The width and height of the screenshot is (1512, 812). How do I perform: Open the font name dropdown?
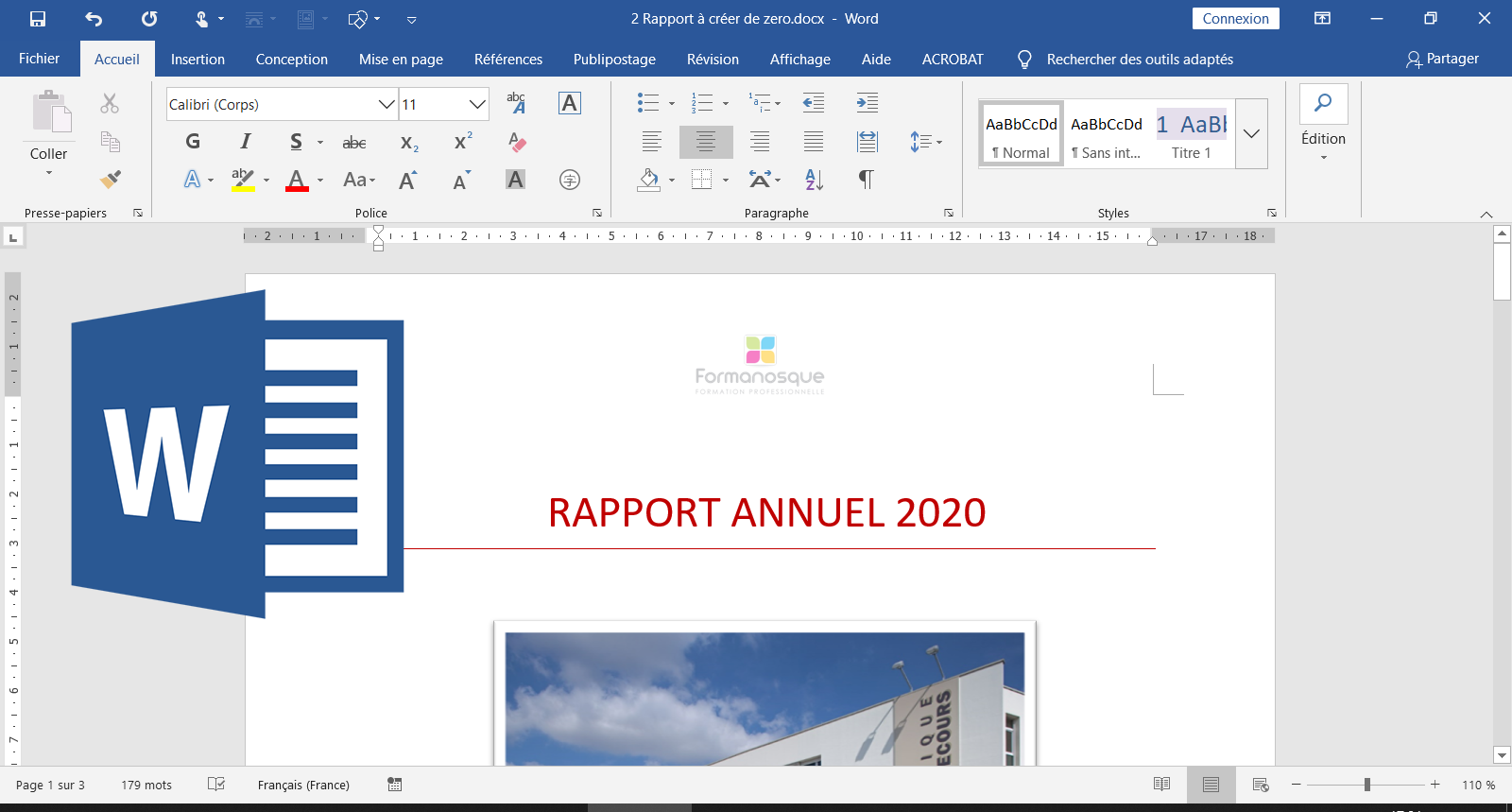click(387, 104)
